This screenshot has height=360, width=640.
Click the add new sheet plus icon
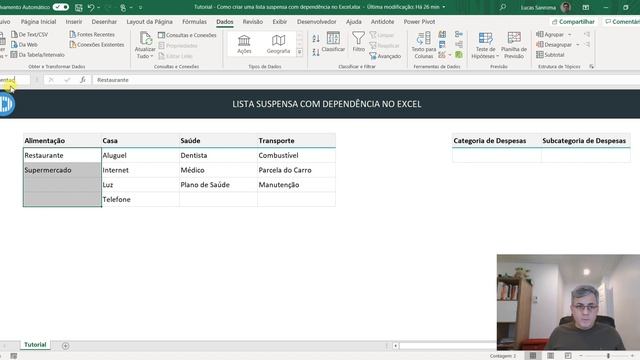click(65, 346)
